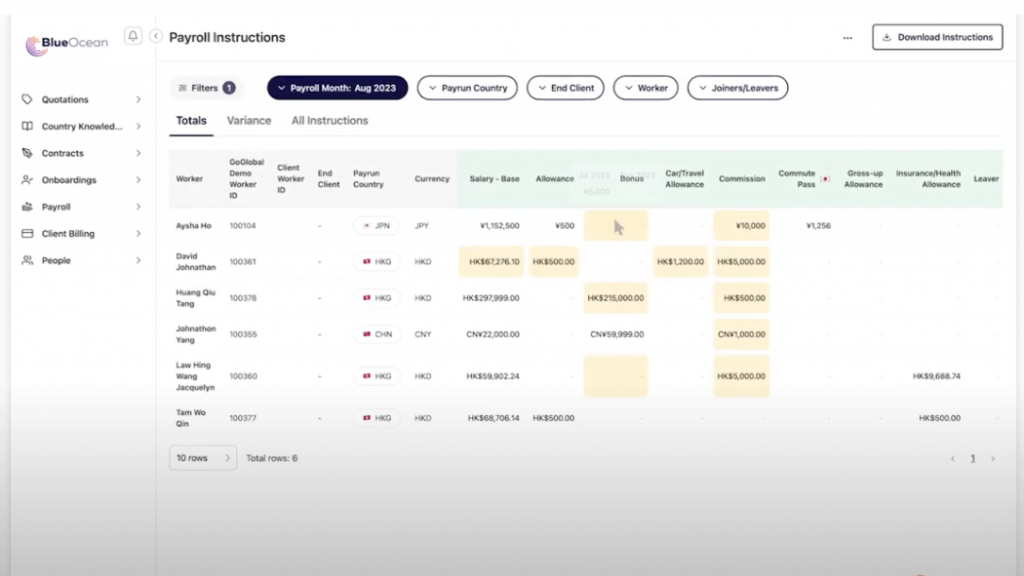Switch to the Totals tab

pyautogui.click(x=191, y=121)
